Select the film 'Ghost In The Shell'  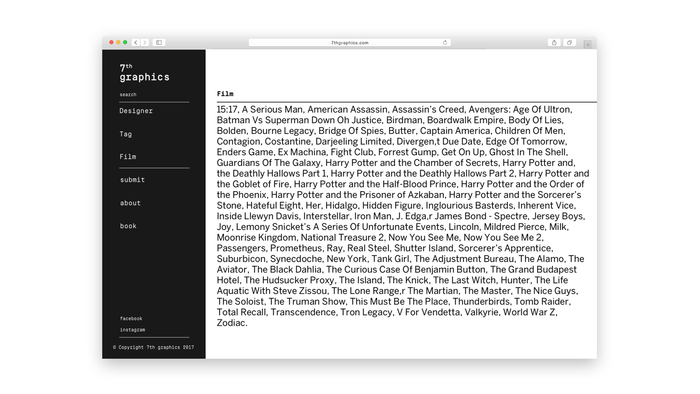[528, 152]
